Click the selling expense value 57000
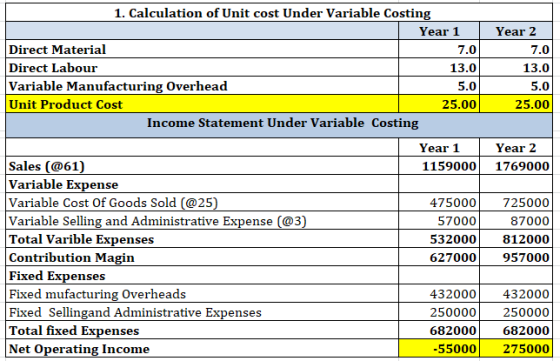This screenshot has width=560, height=361. coord(457,221)
